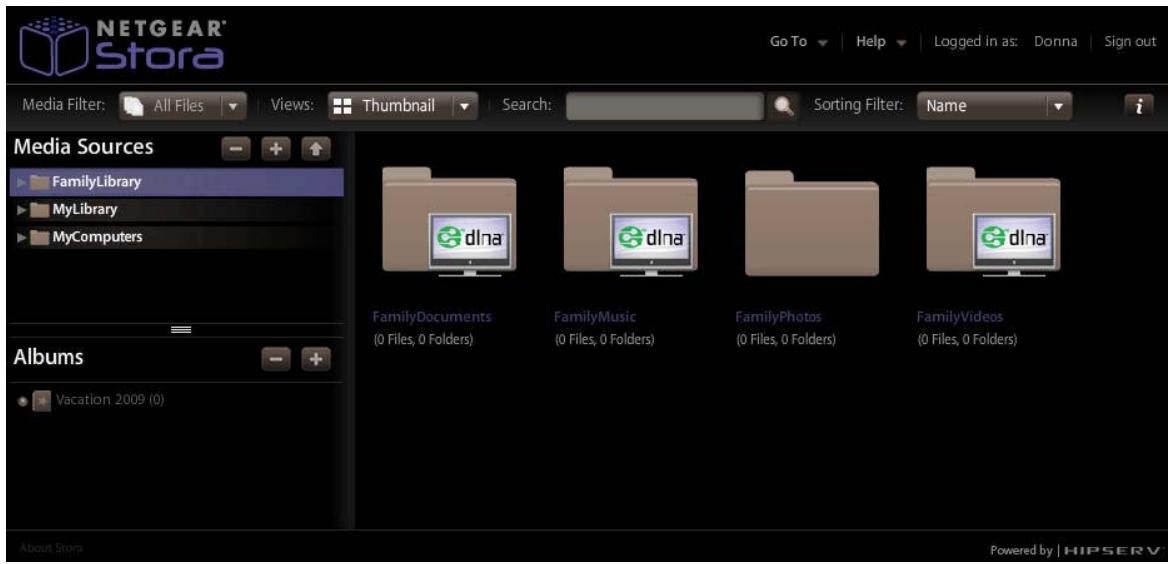The image size is (1173, 564).
Task: Open the Vacation 2009 album
Action: [110, 399]
